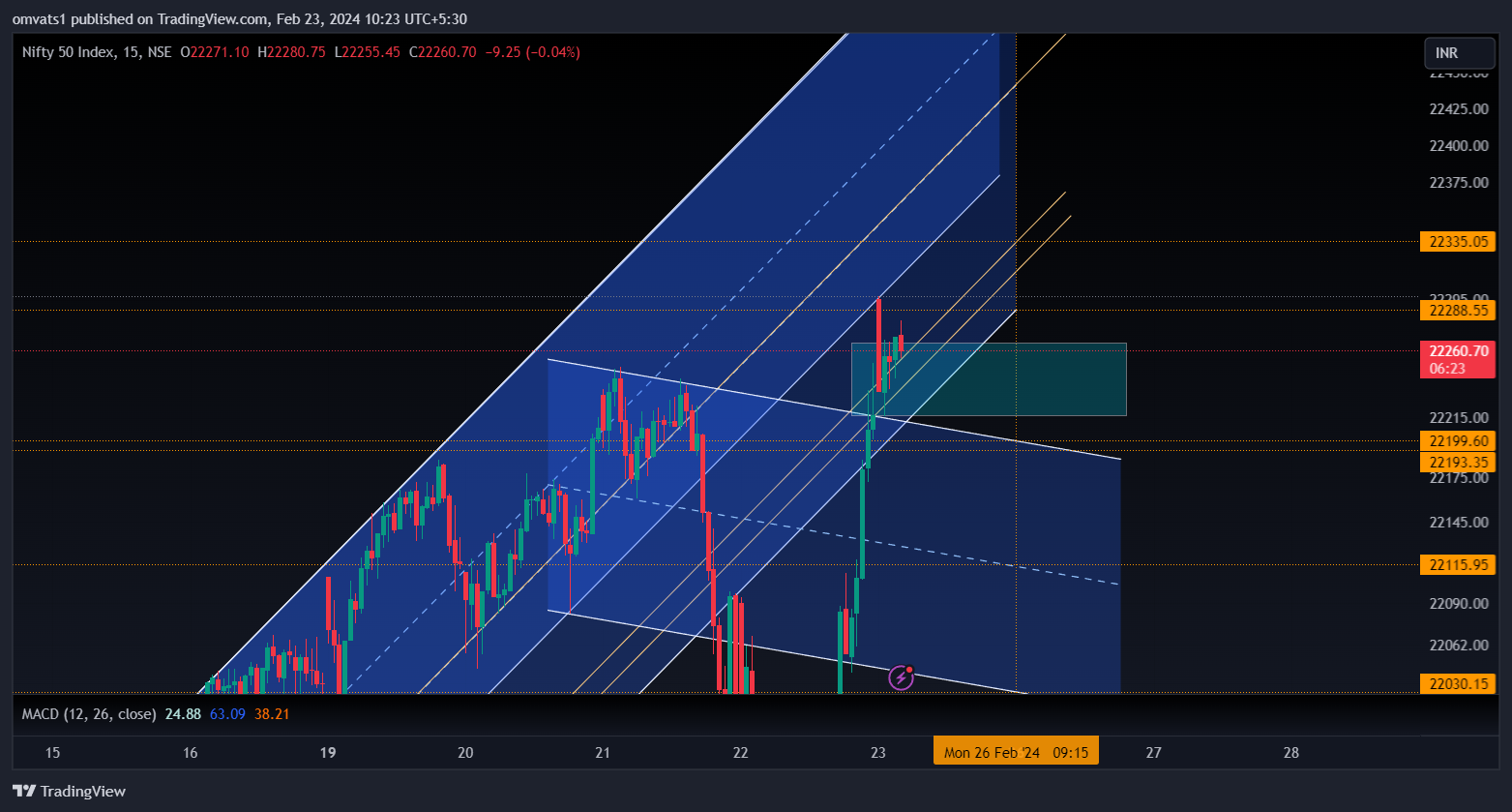Click the 22400.00 price axis value
1512x812 pixels.
pos(1458,145)
